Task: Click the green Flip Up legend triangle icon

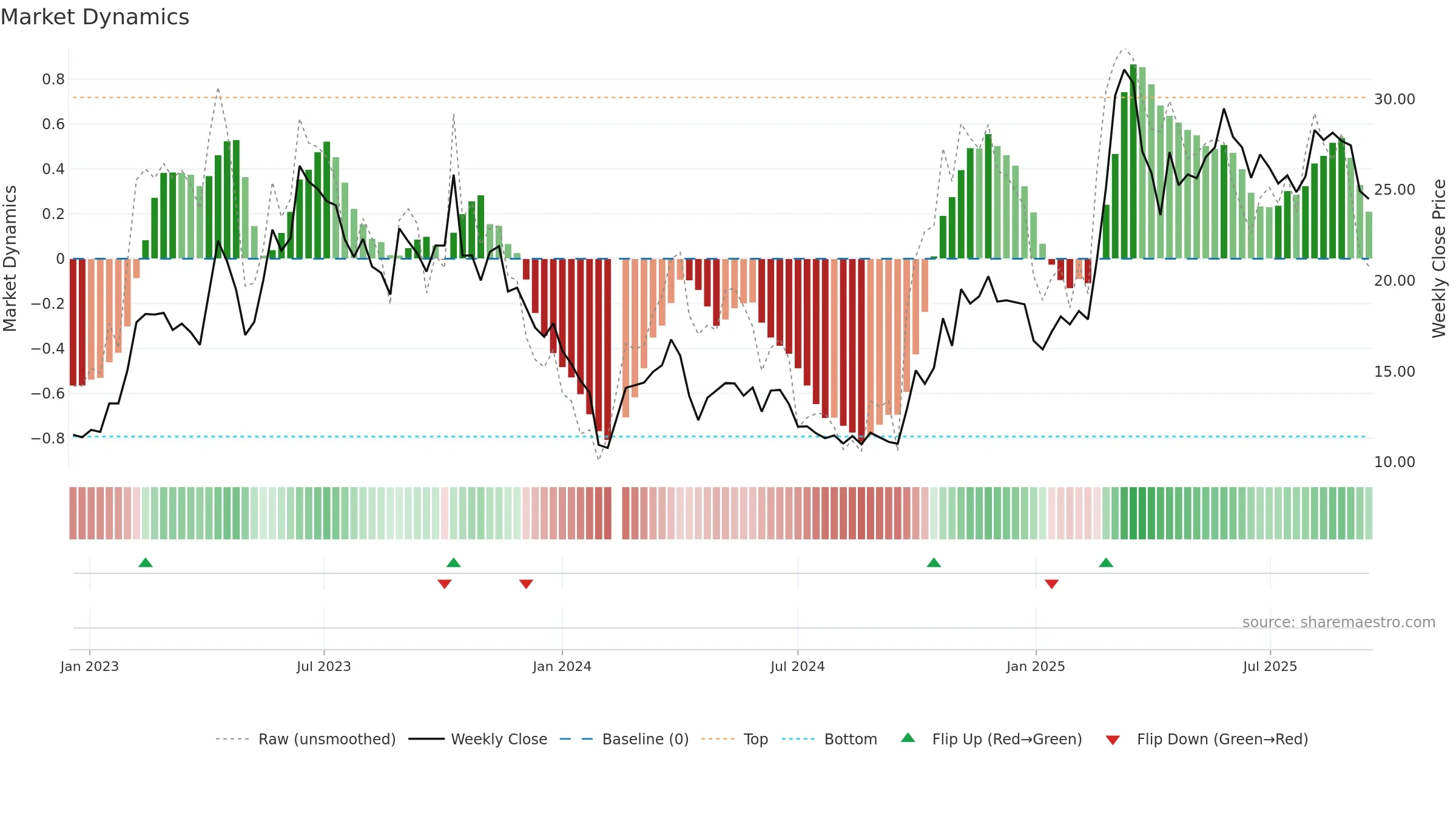Action: click(x=908, y=738)
